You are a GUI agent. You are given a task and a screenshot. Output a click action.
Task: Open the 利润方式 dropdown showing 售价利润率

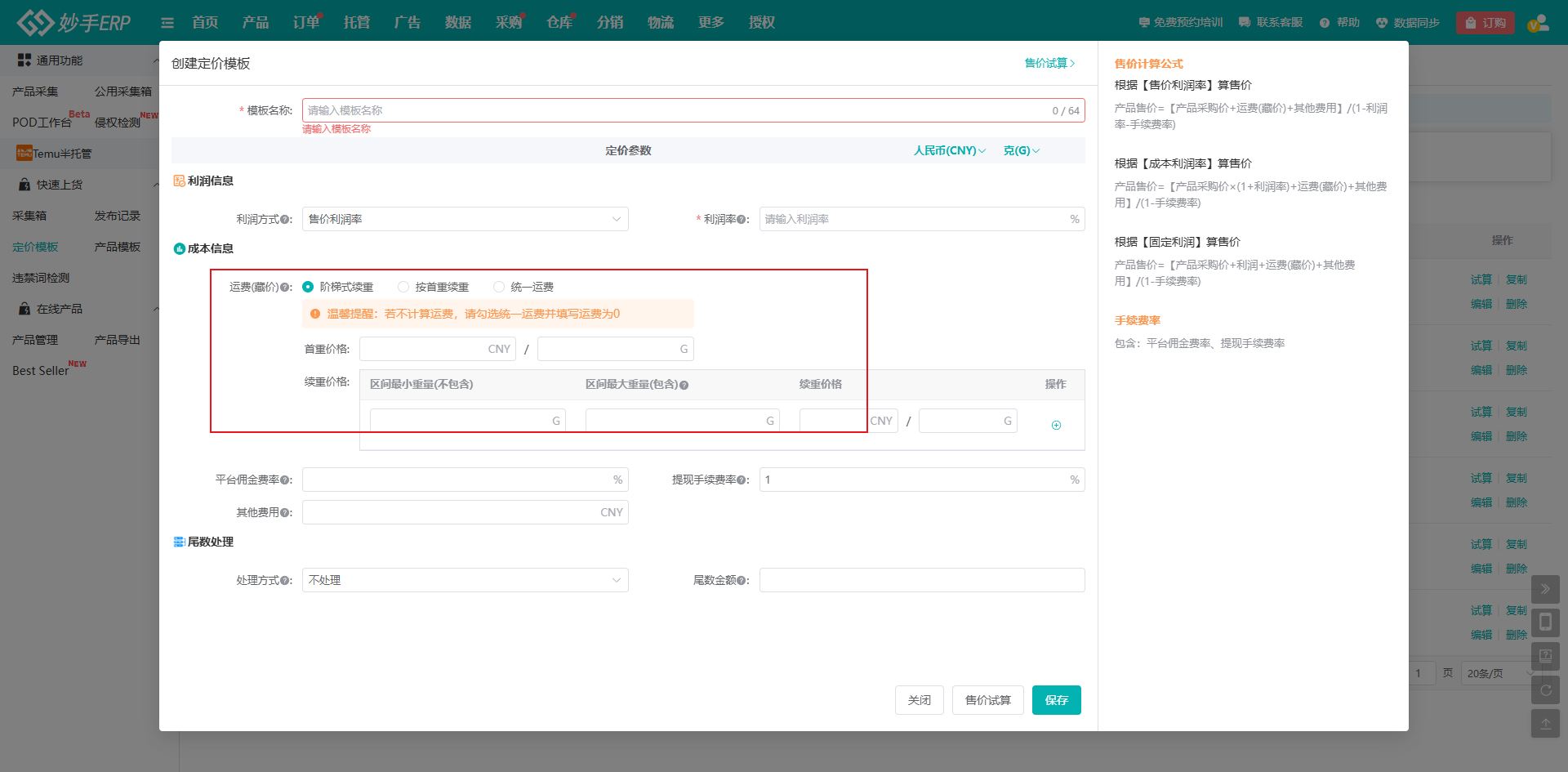tap(465, 219)
